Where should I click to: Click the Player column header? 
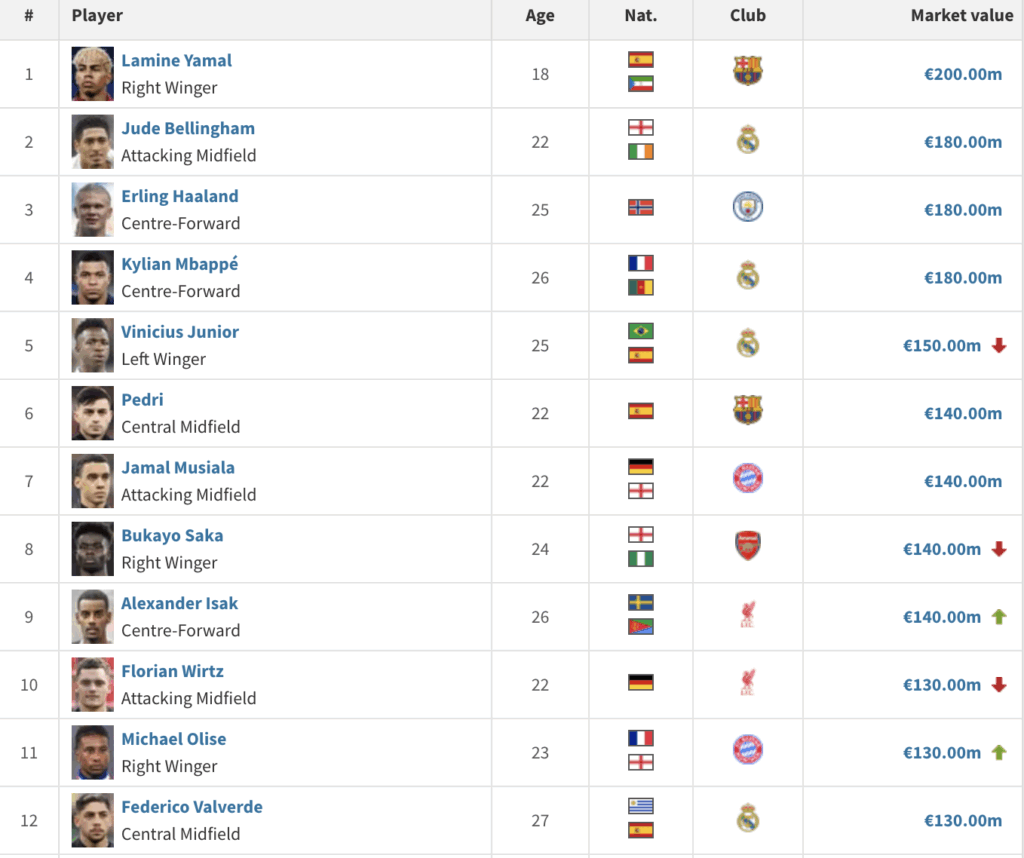[x=97, y=16]
